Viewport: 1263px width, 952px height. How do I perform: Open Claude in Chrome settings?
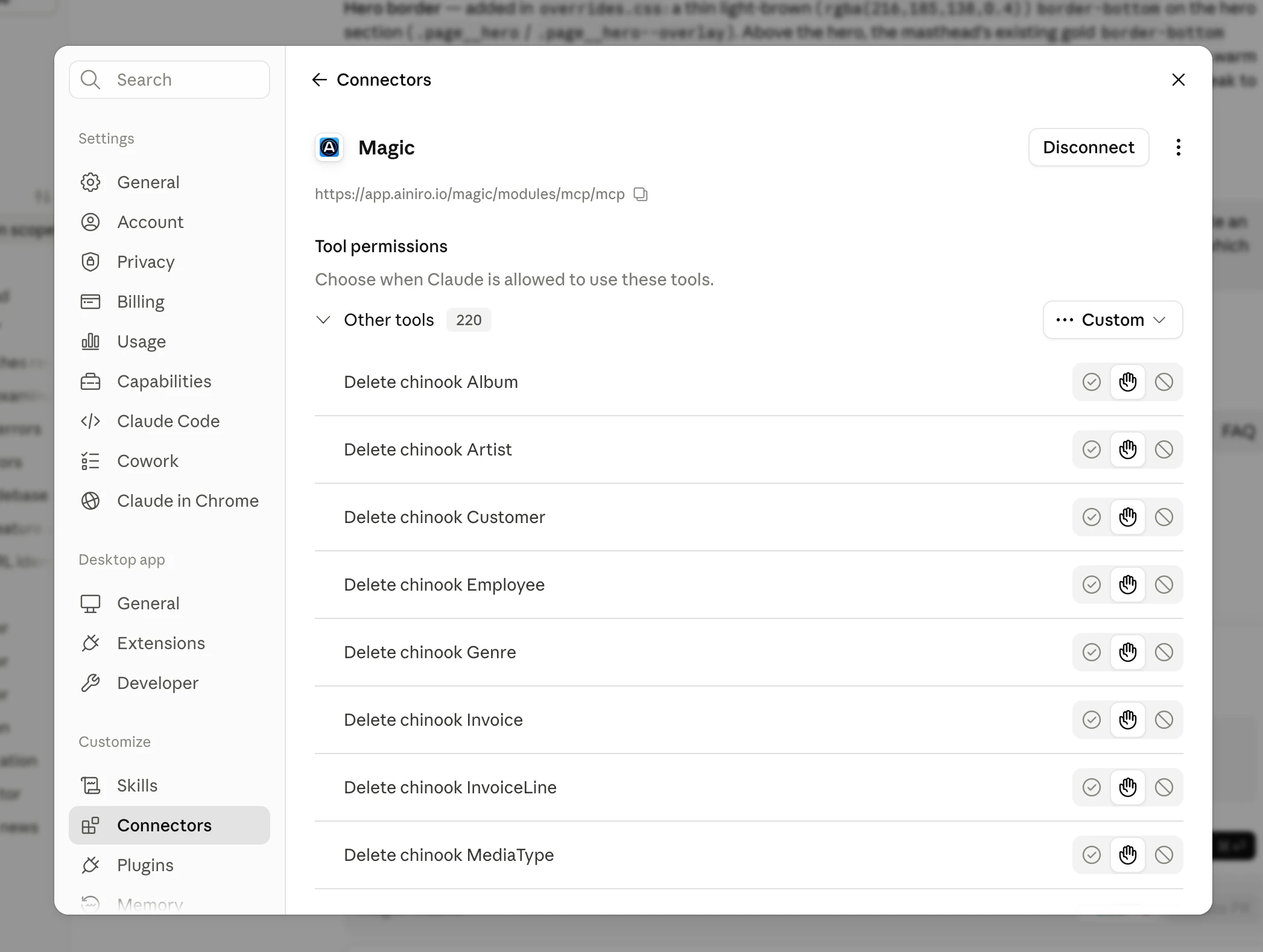[x=169, y=501]
